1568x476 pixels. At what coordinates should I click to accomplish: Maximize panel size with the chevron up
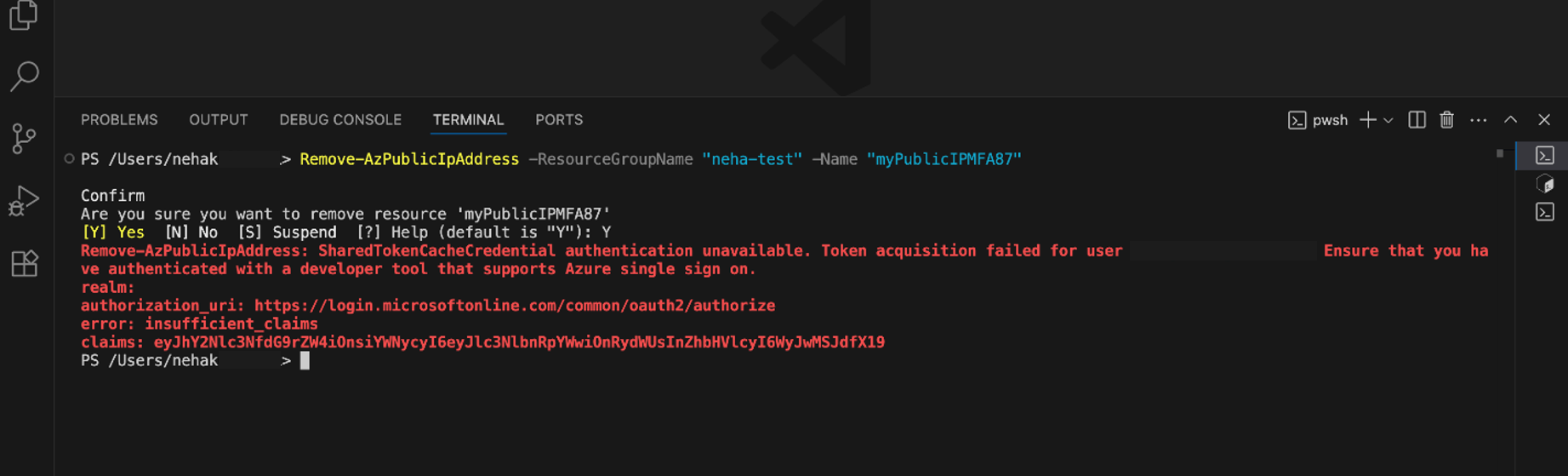tap(1511, 120)
